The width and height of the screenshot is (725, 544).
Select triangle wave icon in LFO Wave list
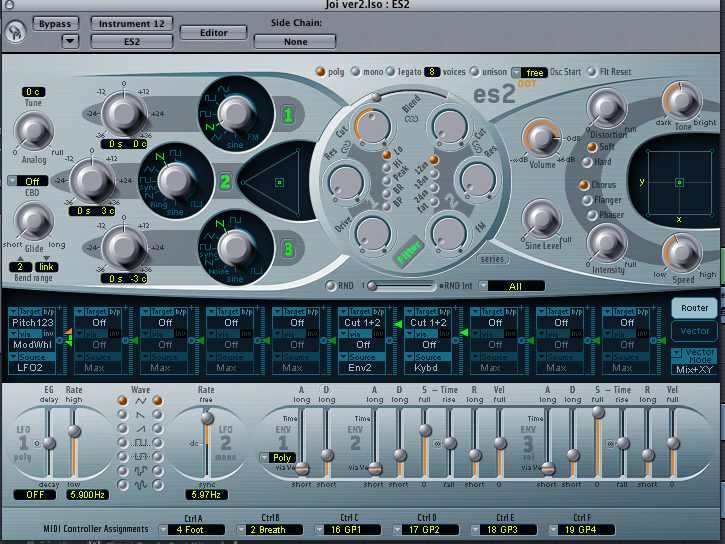coord(140,401)
